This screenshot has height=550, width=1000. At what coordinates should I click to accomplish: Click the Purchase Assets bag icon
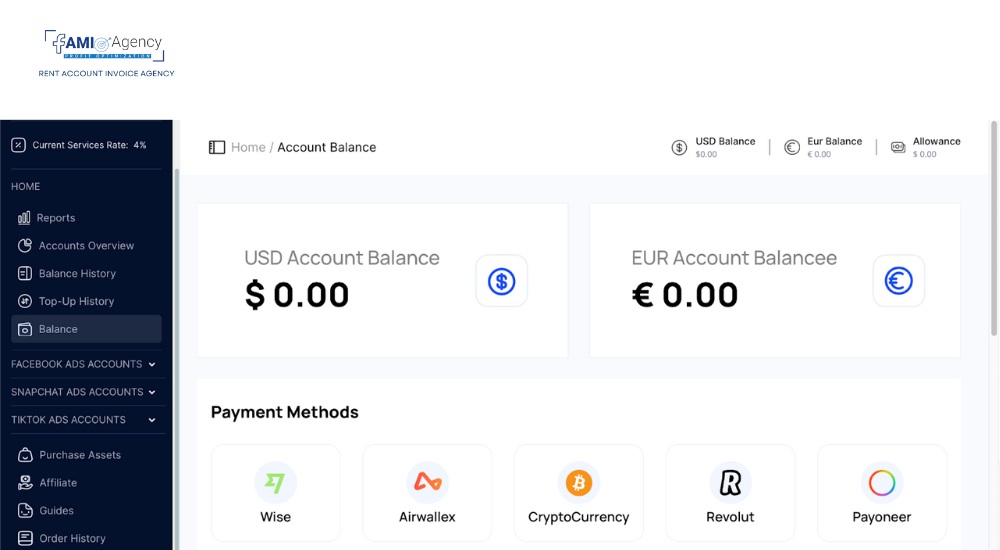point(25,455)
